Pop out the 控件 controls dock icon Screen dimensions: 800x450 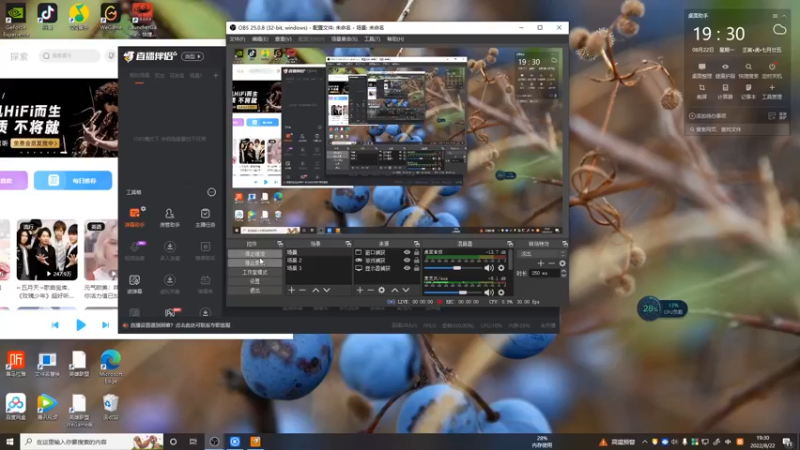280,244
